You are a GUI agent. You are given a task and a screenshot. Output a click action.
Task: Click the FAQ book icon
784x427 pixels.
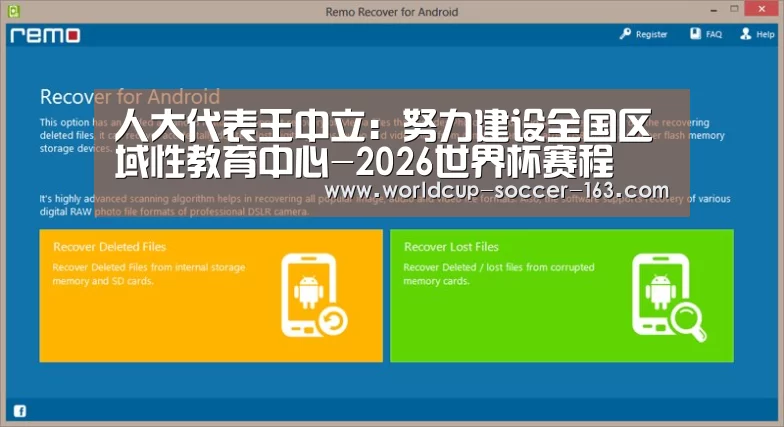(696, 34)
